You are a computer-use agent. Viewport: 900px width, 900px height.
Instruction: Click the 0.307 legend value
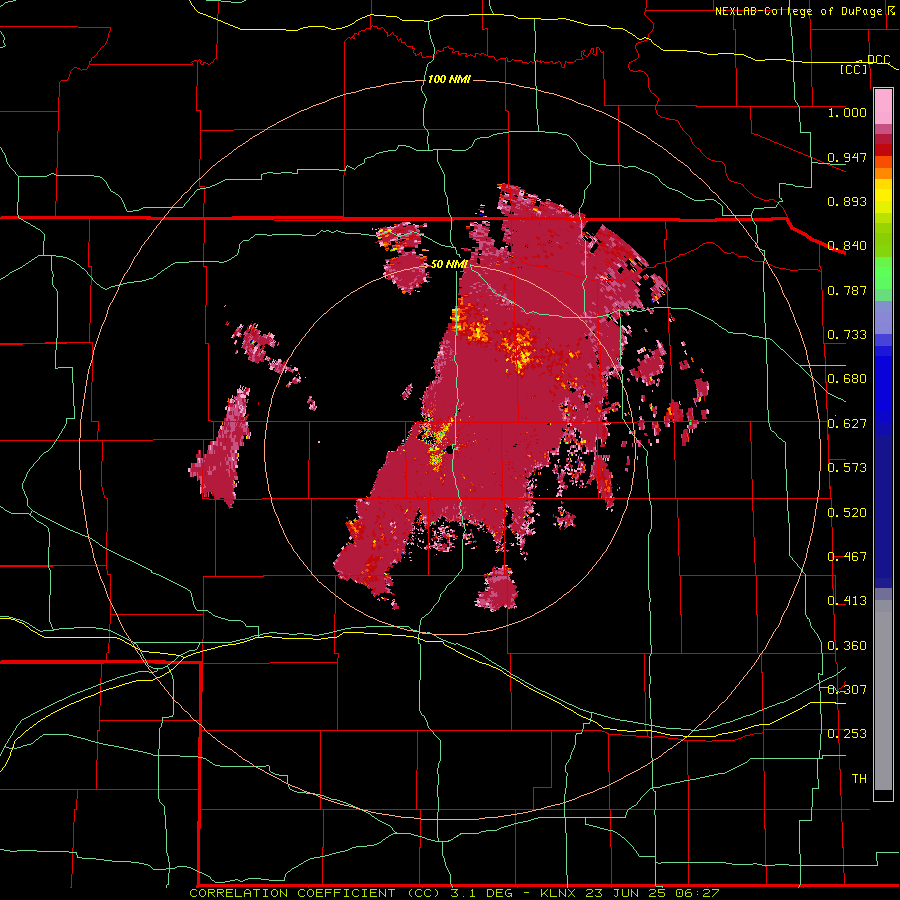[x=847, y=690]
